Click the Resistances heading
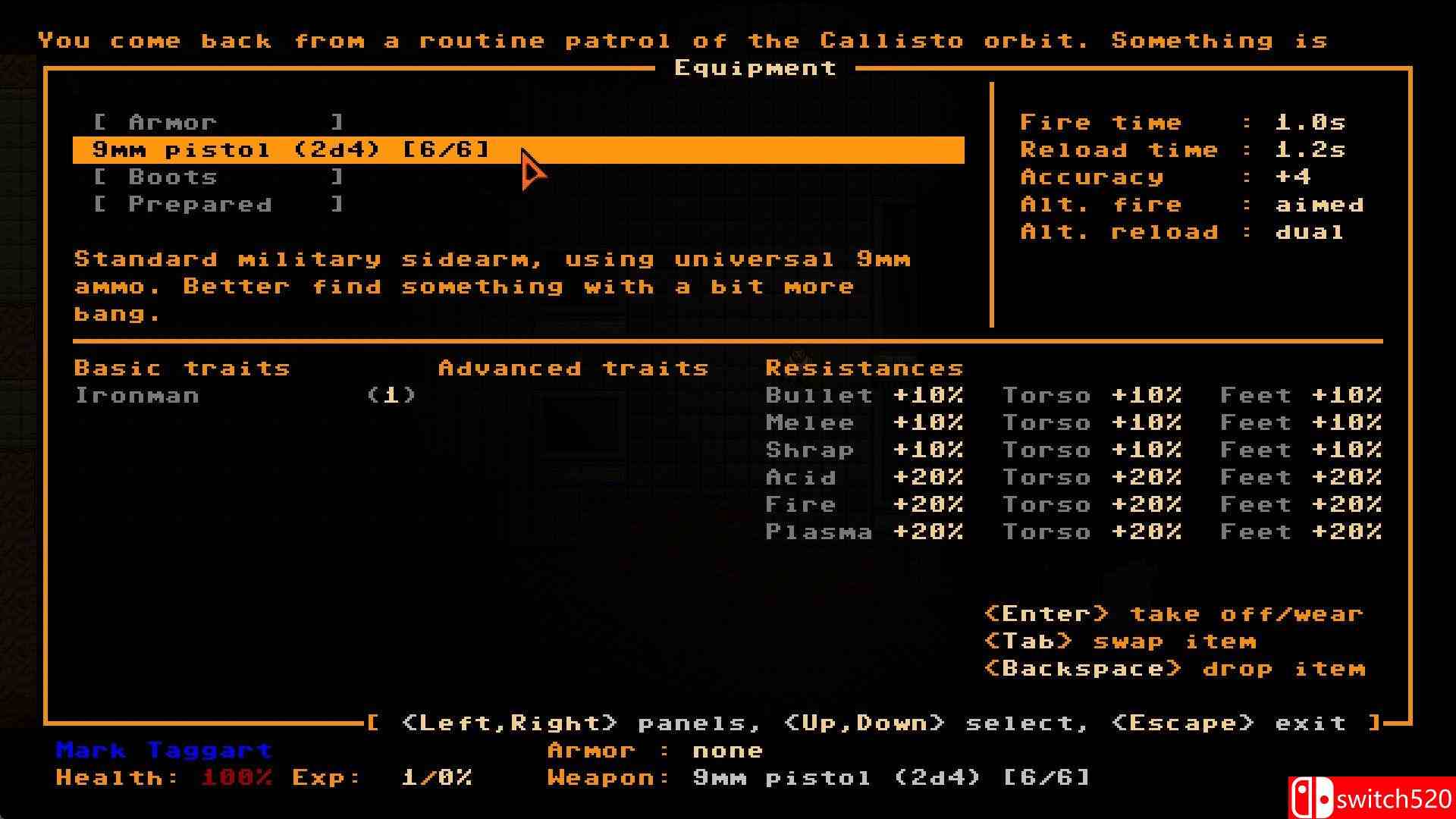 864,368
